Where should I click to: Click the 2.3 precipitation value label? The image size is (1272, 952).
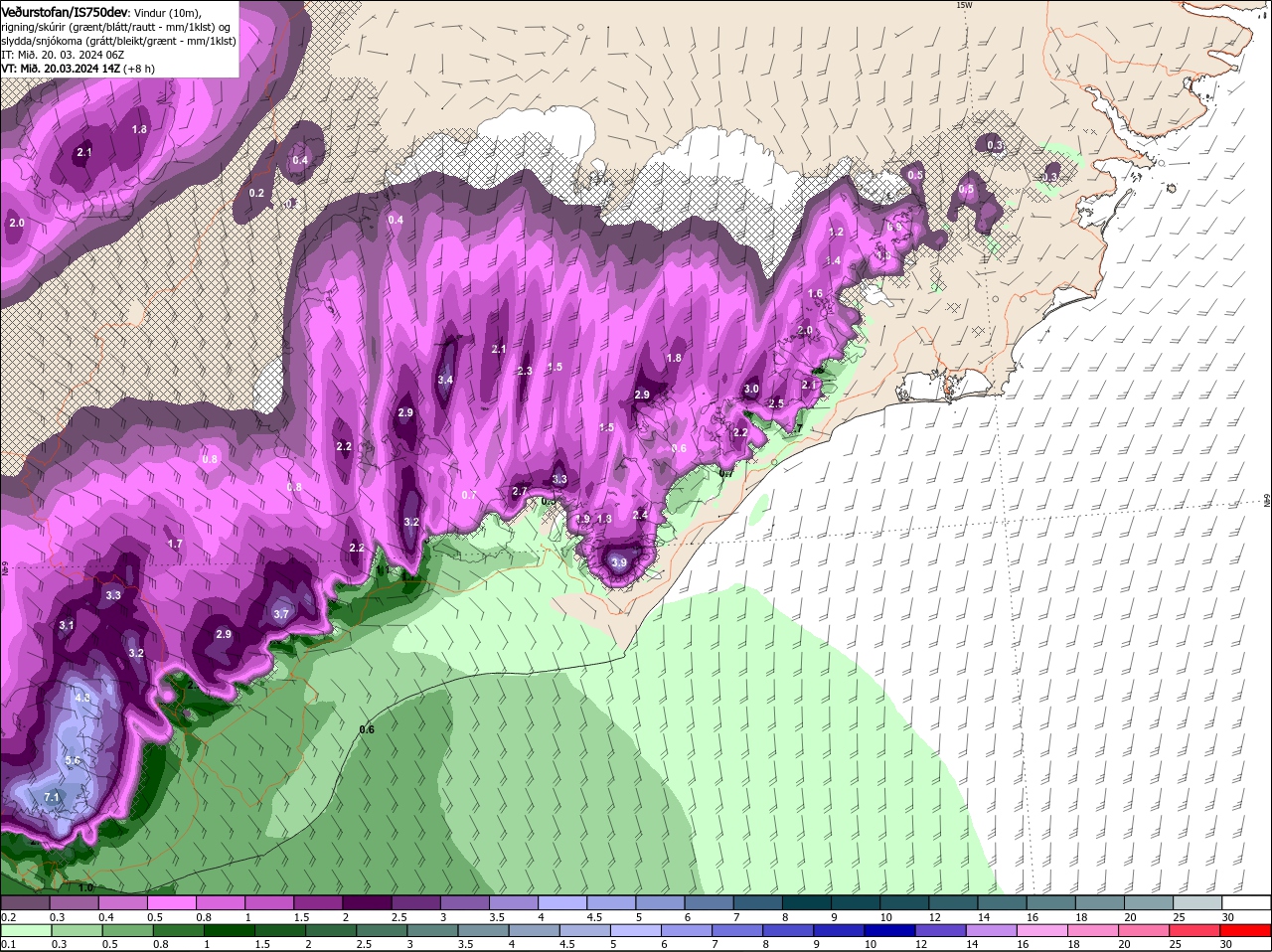click(x=525, y=371)
